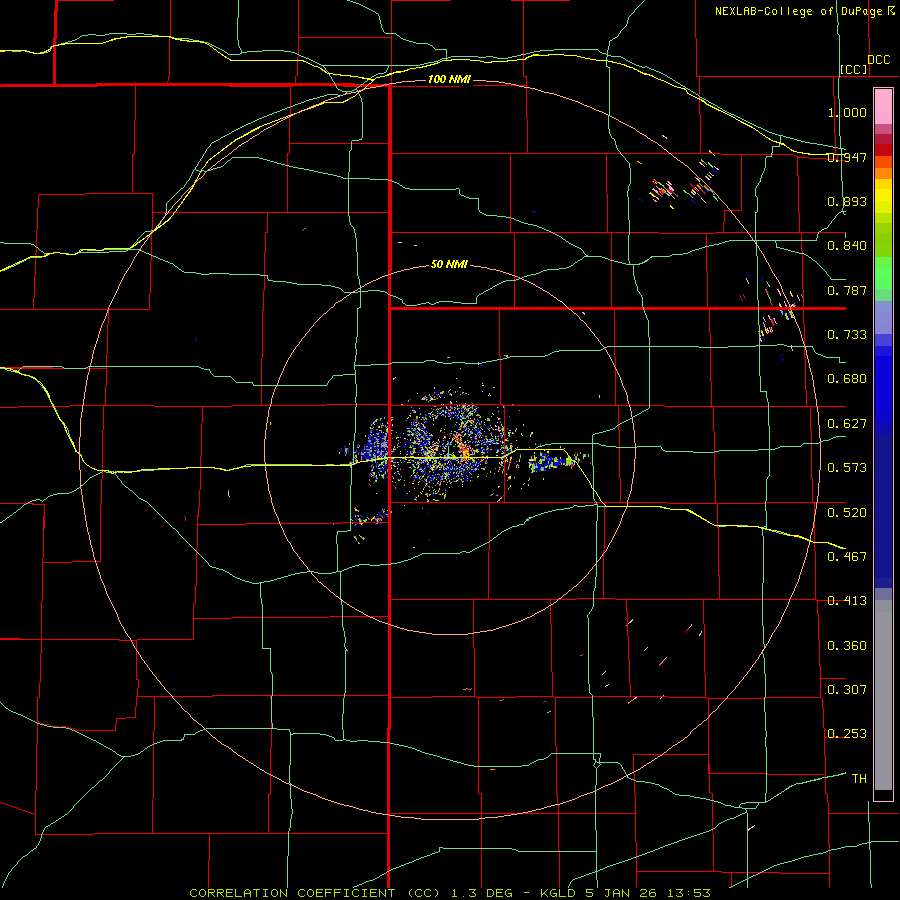Click the TH threshold label
This screenshot has height=900, width=900.
click(x=859, y=779)
